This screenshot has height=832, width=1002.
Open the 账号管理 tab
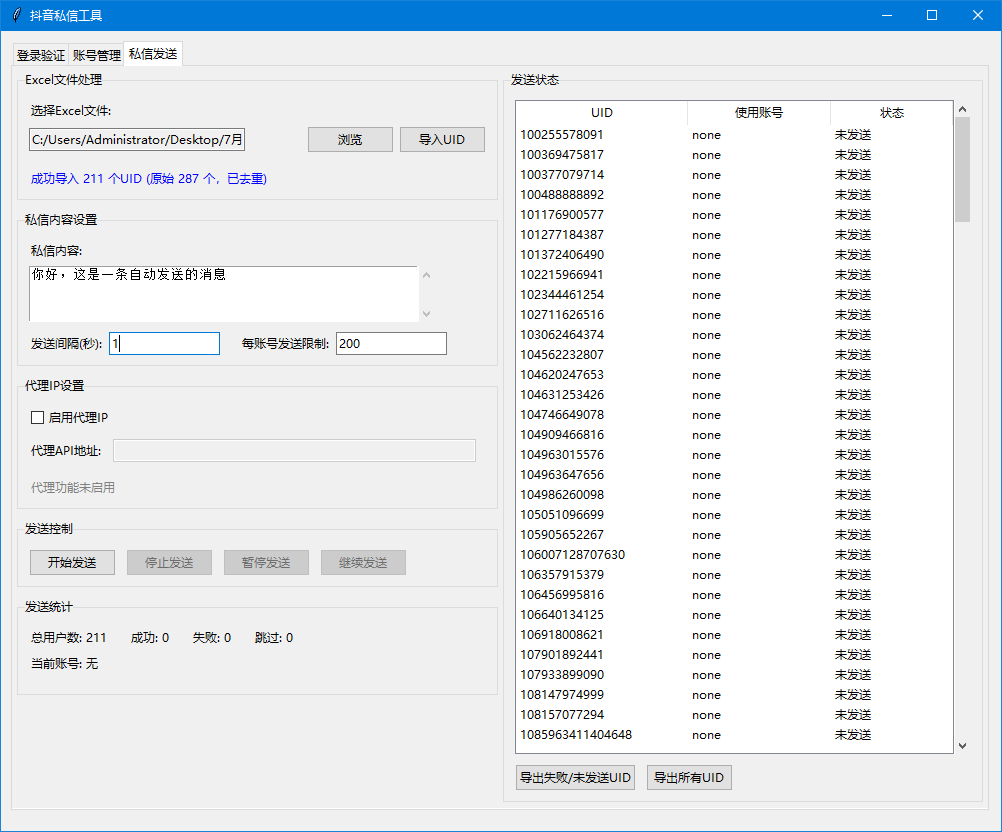(96, 56)
